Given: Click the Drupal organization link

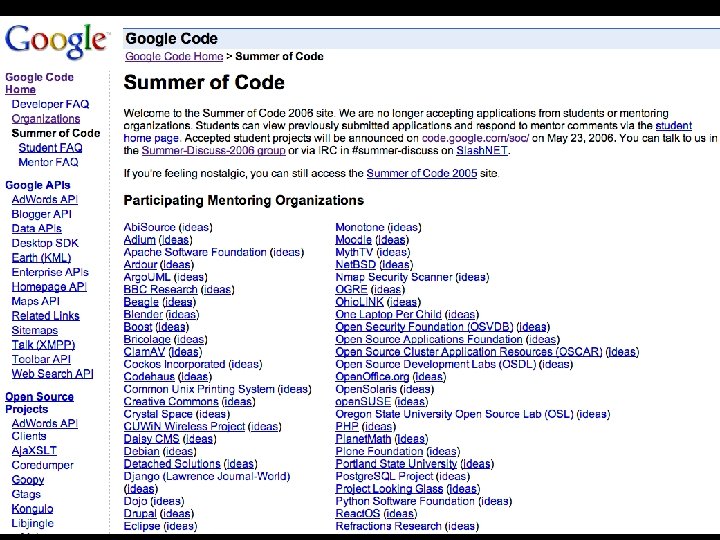Looking at the screenshot, I should click(141, 514).
